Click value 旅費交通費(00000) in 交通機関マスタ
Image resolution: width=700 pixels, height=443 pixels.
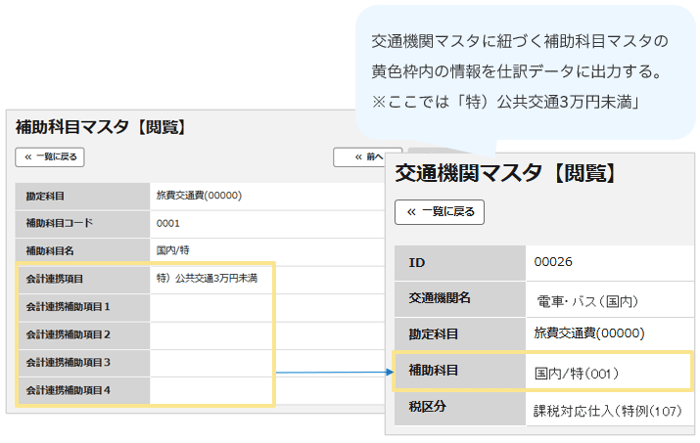[x=589, y=334]
